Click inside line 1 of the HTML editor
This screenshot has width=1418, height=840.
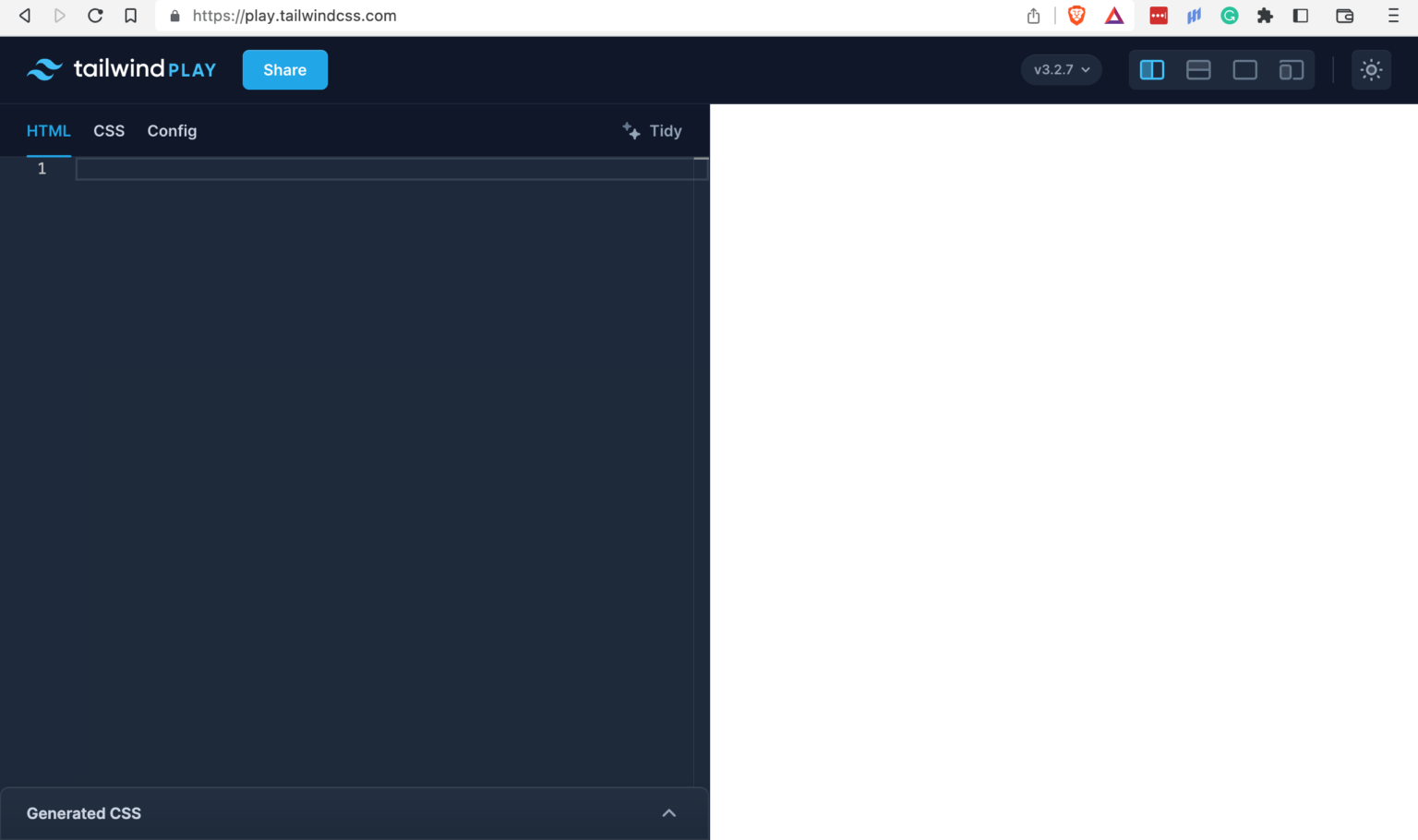[x=277, y=169]
